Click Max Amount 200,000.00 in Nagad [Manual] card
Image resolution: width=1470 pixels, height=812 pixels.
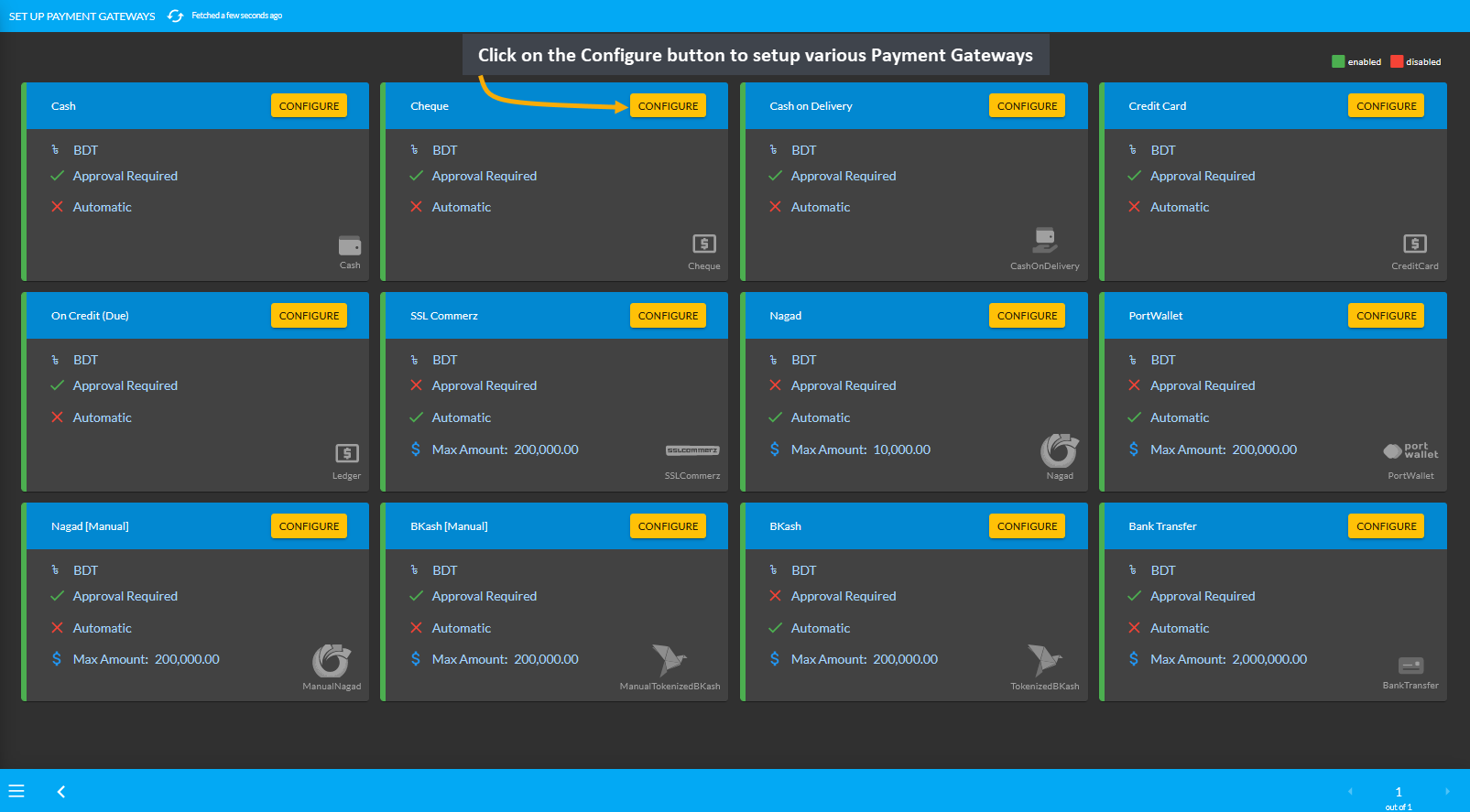coord(147,659)
